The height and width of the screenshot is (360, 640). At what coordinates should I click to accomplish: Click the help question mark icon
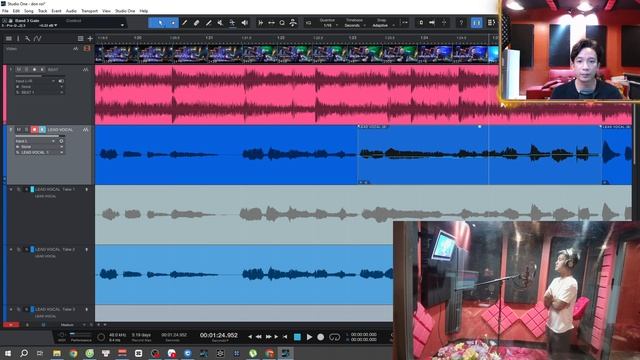(461, 23)
